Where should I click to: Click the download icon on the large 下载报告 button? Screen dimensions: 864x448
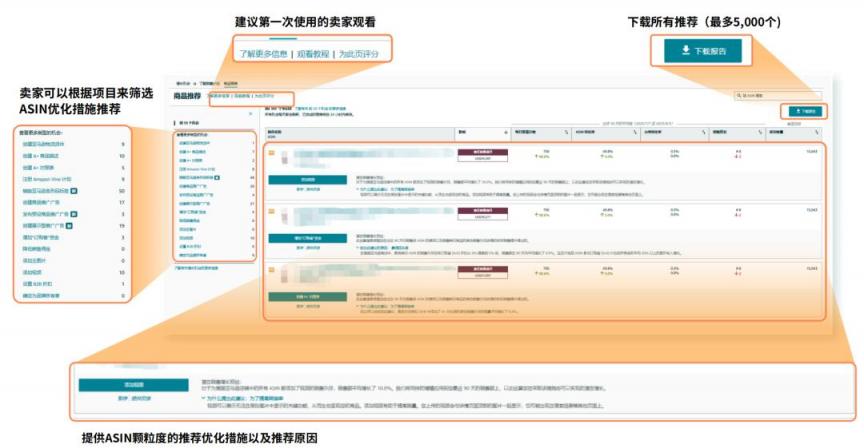685,49
